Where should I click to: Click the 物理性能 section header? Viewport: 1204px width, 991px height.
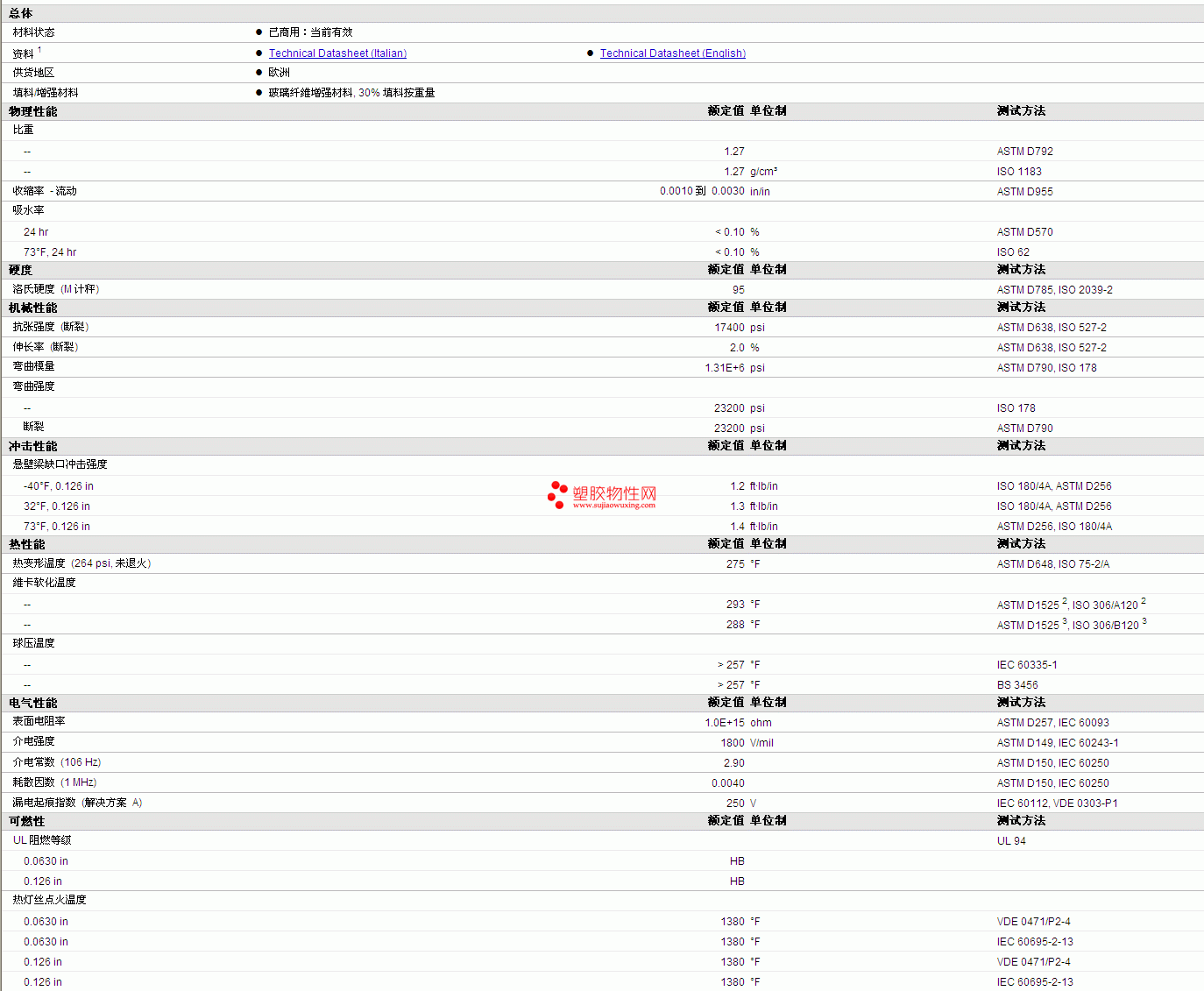(33, 111)
